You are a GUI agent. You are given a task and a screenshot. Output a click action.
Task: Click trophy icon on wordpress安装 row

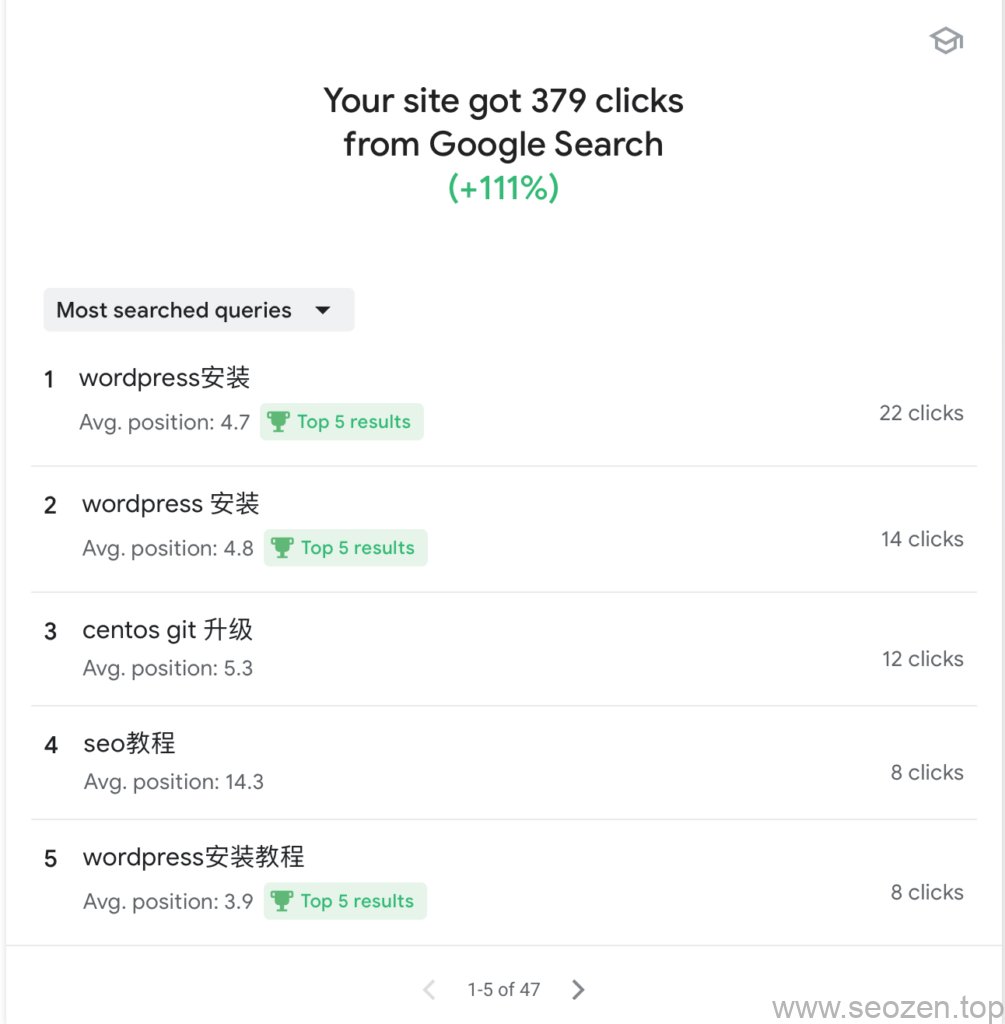(x=278, y=422)
